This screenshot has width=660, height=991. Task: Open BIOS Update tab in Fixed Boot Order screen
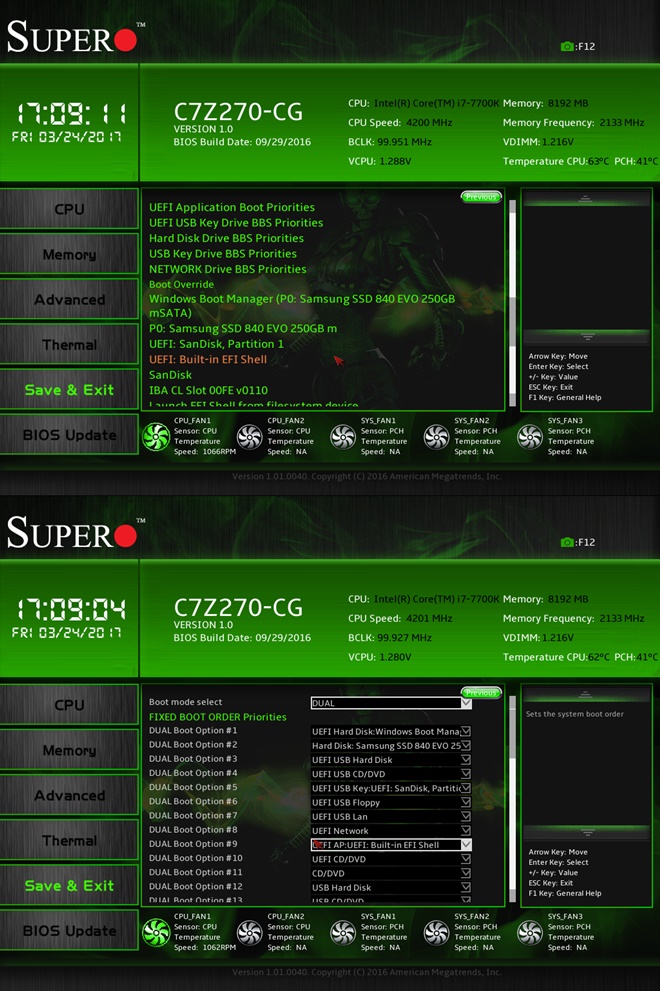69,931
